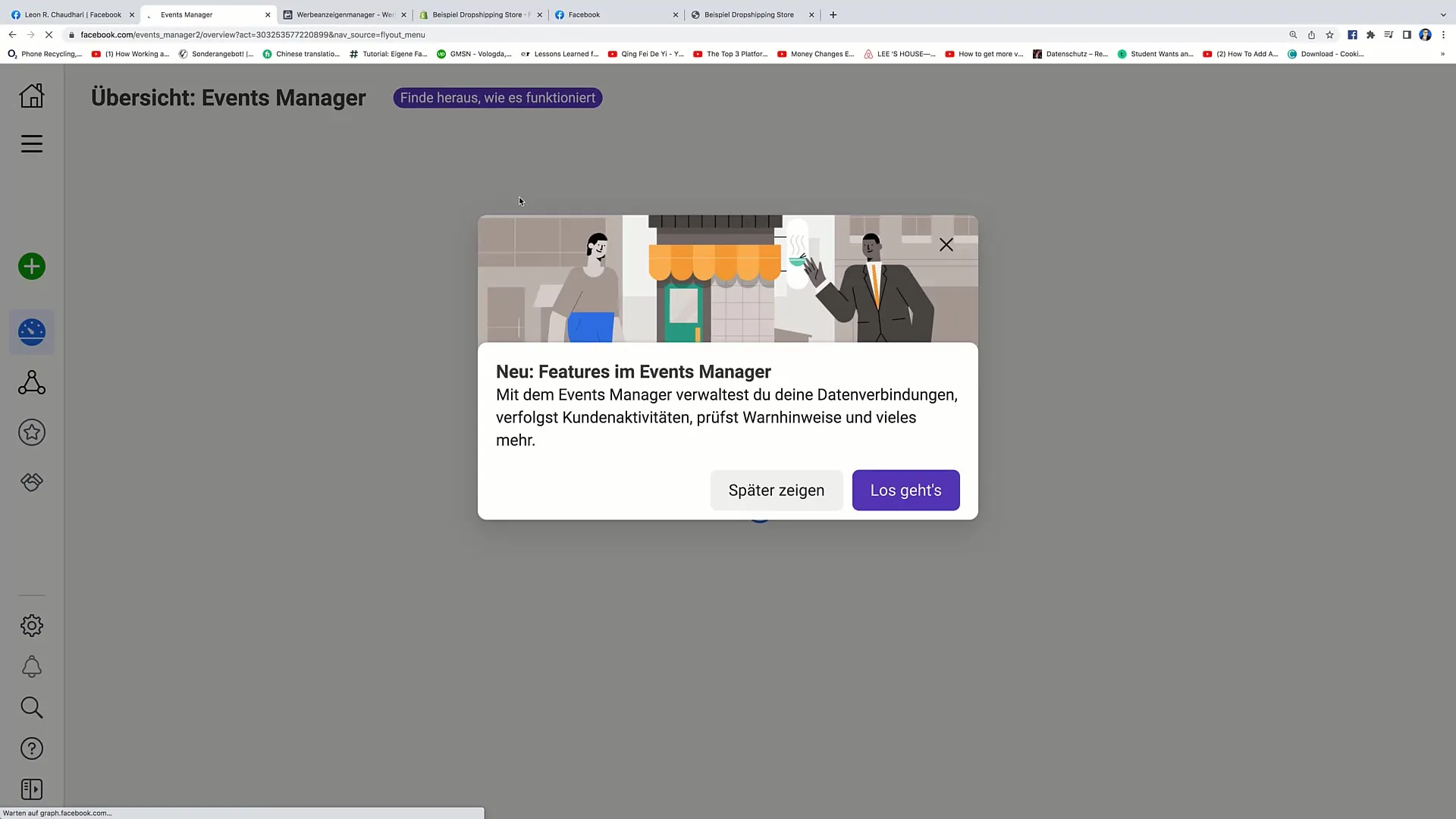Open GMSN - Vologda bookmark
Image resolution: width=1456 pixels, height=819 pixels.
click(474, 54)
